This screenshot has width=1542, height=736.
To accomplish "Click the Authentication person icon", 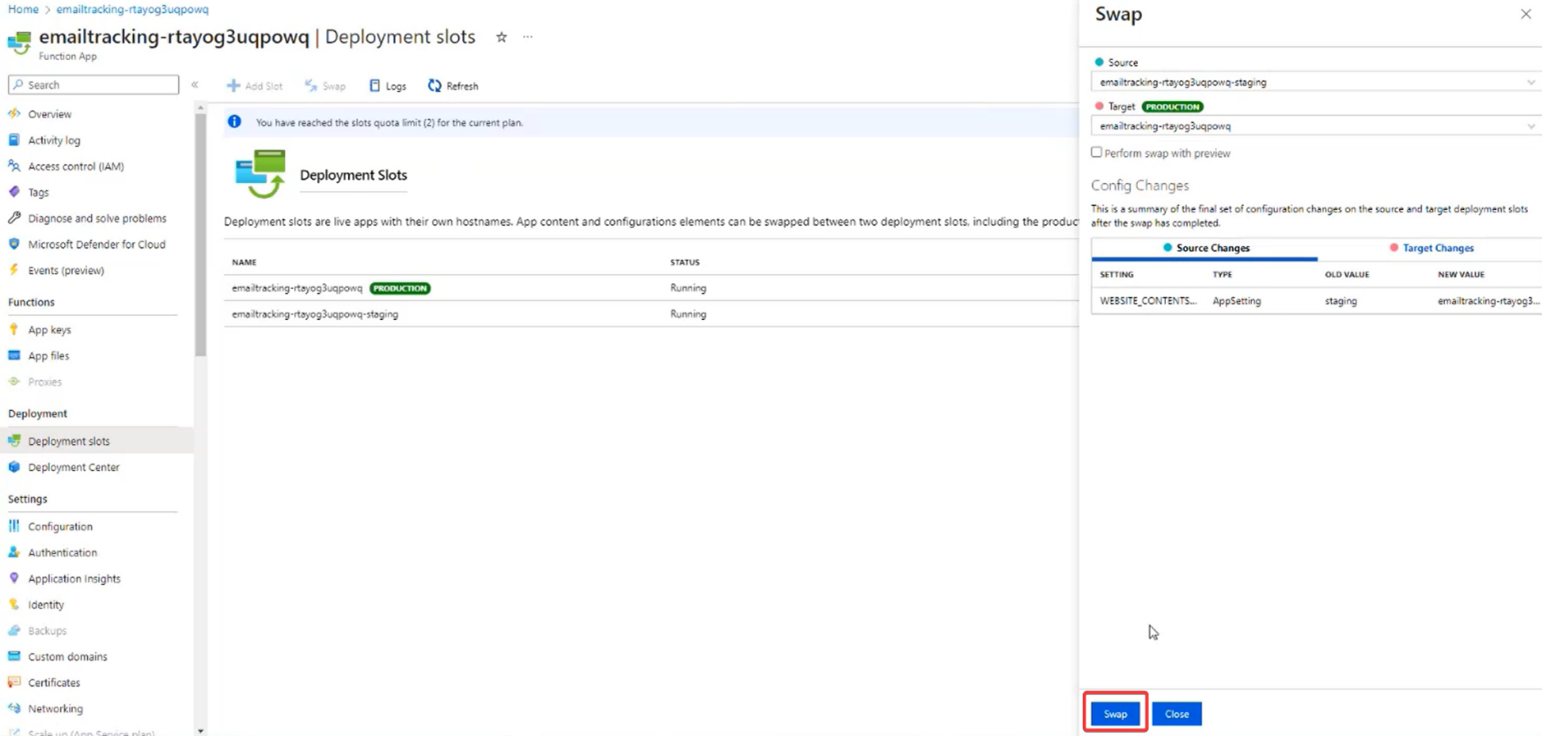I will [x=14, y=552].
